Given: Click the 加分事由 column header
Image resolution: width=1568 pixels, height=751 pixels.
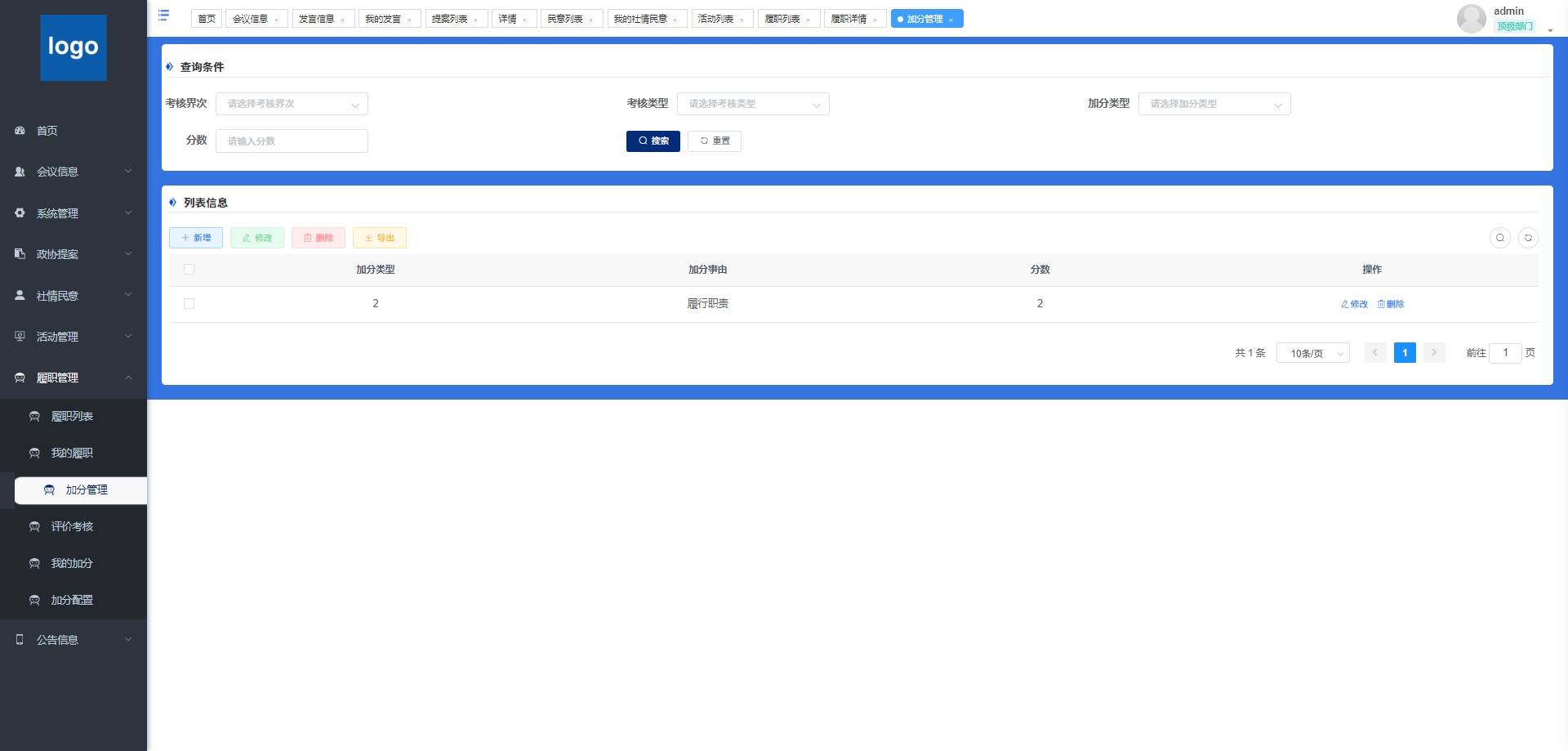Looking at the screenshot, I should pos(708,270).
